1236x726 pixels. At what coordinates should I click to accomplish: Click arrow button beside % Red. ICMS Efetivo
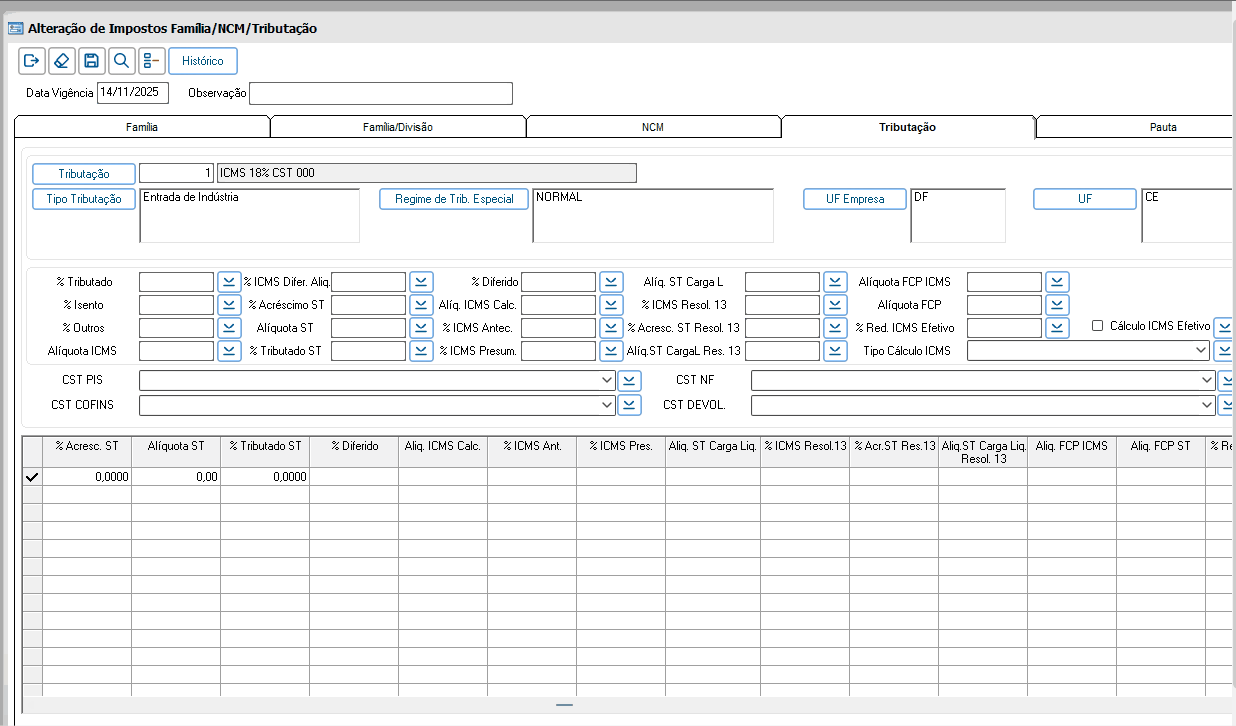click(1057, 328)
